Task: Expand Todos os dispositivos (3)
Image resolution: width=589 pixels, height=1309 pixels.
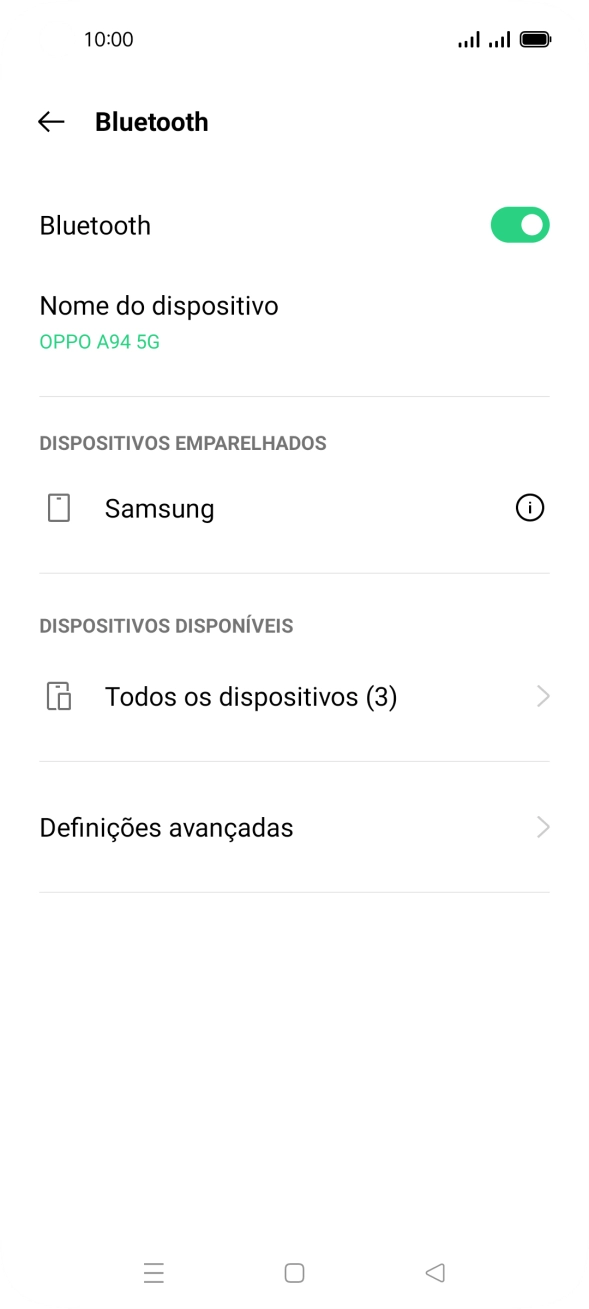Action: click(x=251, y=696)
